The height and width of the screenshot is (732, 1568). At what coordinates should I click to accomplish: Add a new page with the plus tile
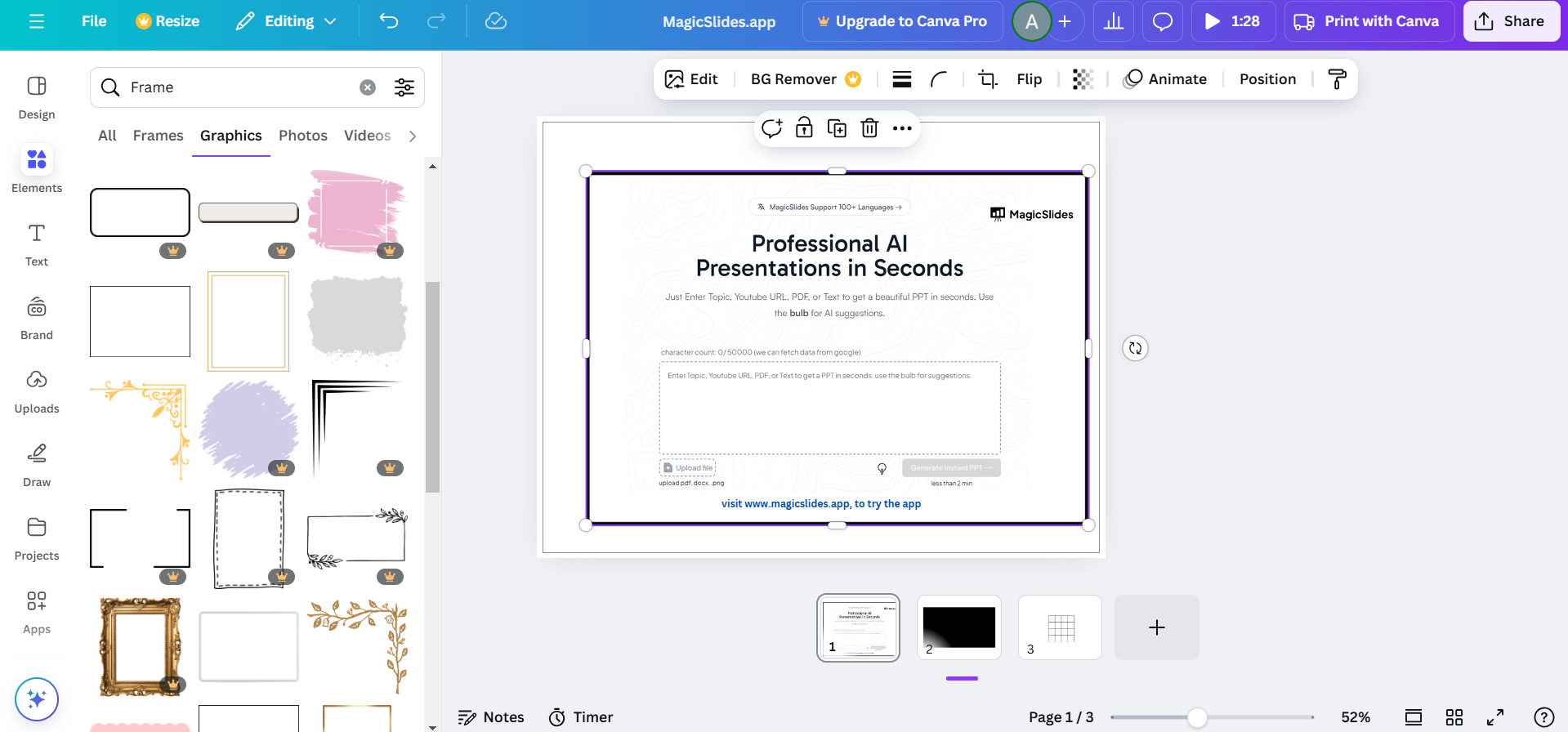coord(1157,627)
